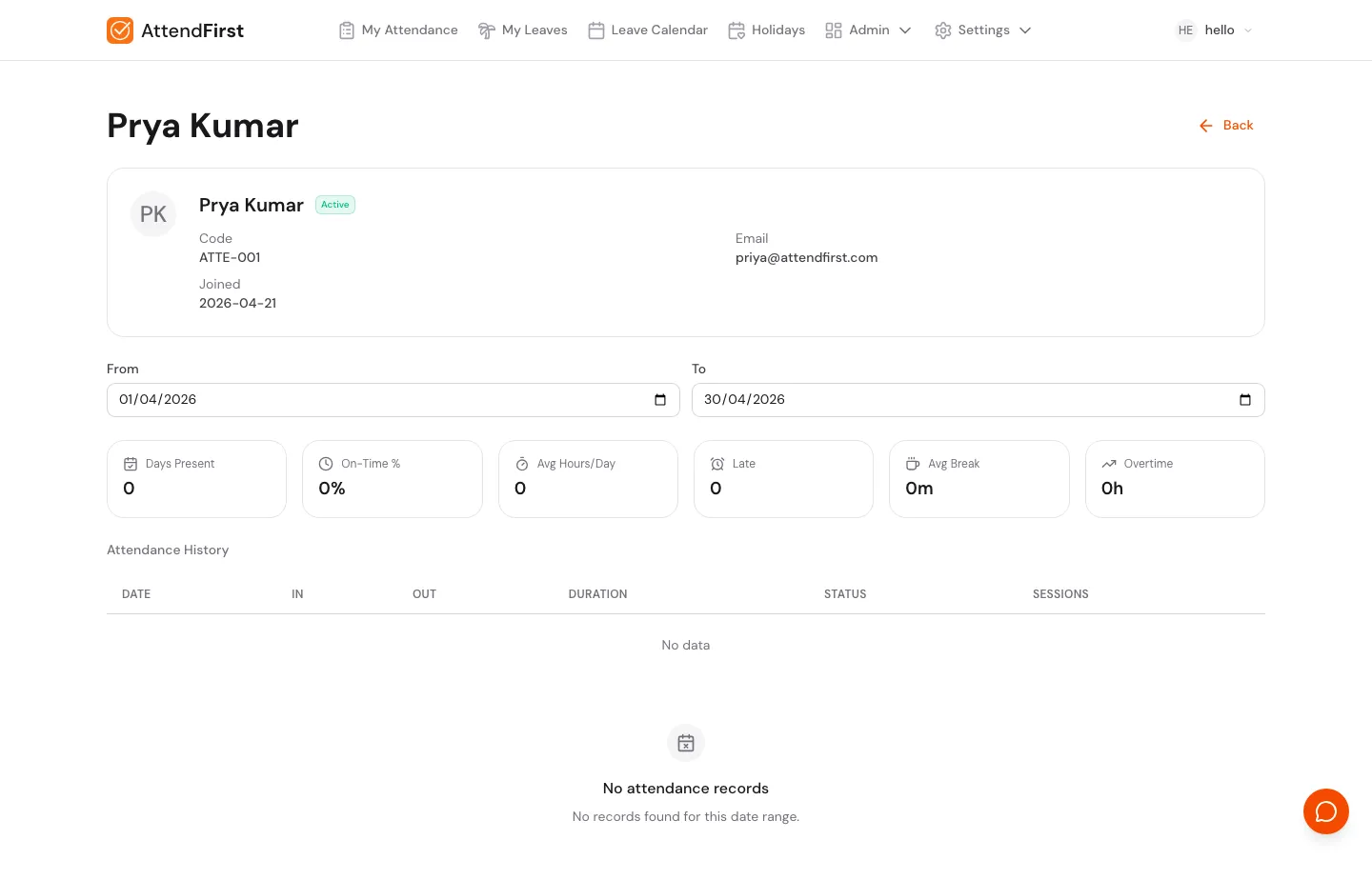The width and height of the screenshot is (1372, 880).
Task: Open the Settings dropdown chevron
Action: (1025, 30)
